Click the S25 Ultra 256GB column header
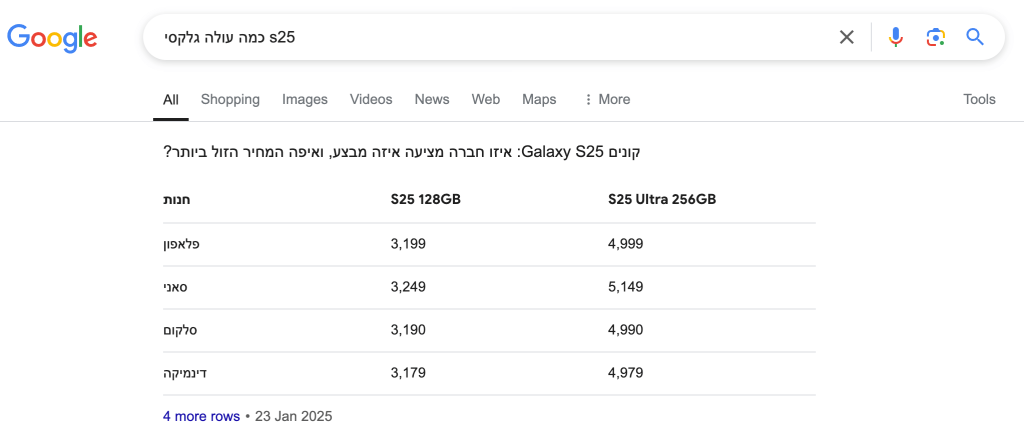Screen dimensions: 1024x440 [x=662, y=200]
